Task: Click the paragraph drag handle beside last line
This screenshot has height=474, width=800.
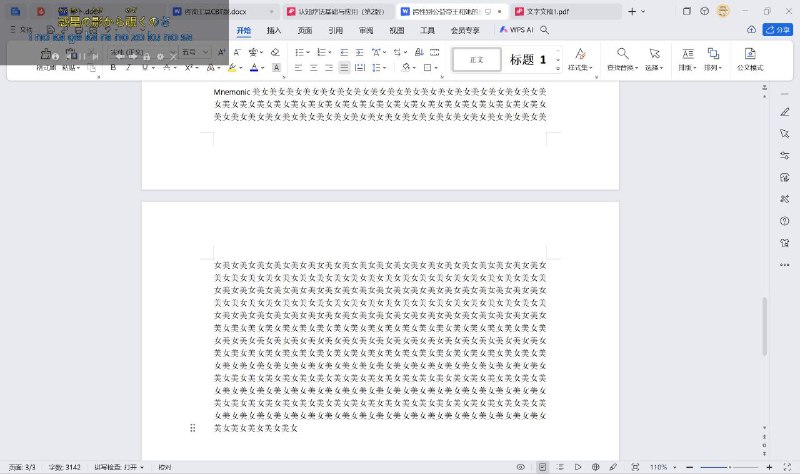Action: (x=192, y=428)
